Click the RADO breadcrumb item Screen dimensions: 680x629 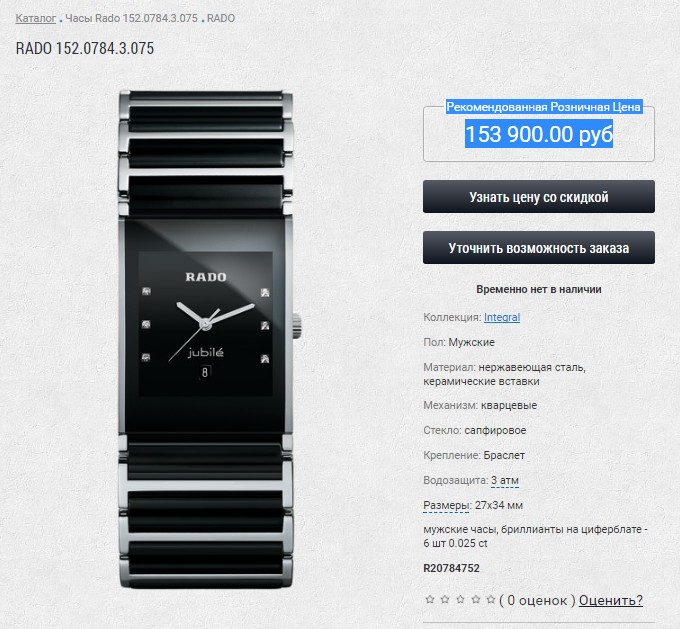(221, 18)
